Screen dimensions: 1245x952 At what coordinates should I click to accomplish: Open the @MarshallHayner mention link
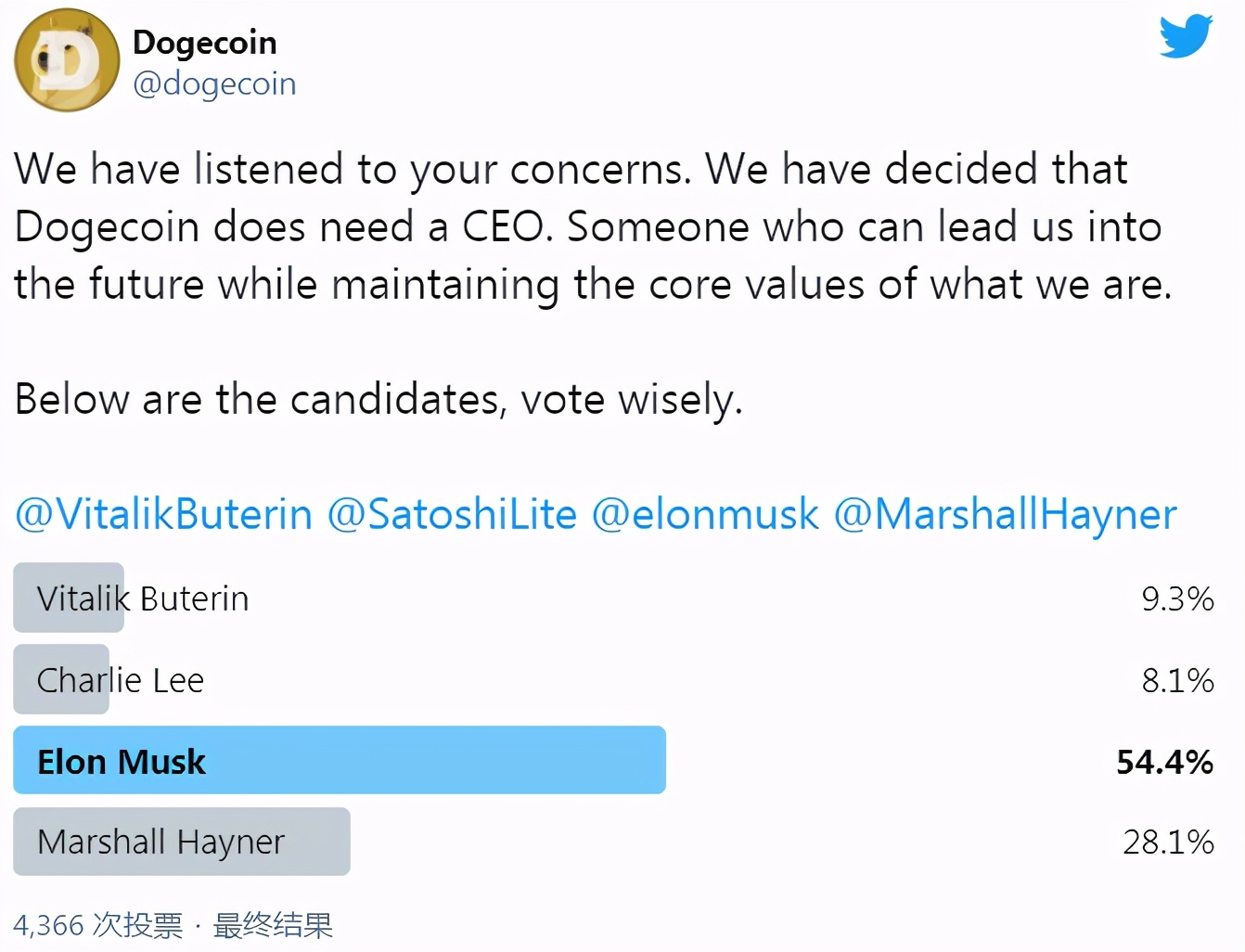[1005, 514]
